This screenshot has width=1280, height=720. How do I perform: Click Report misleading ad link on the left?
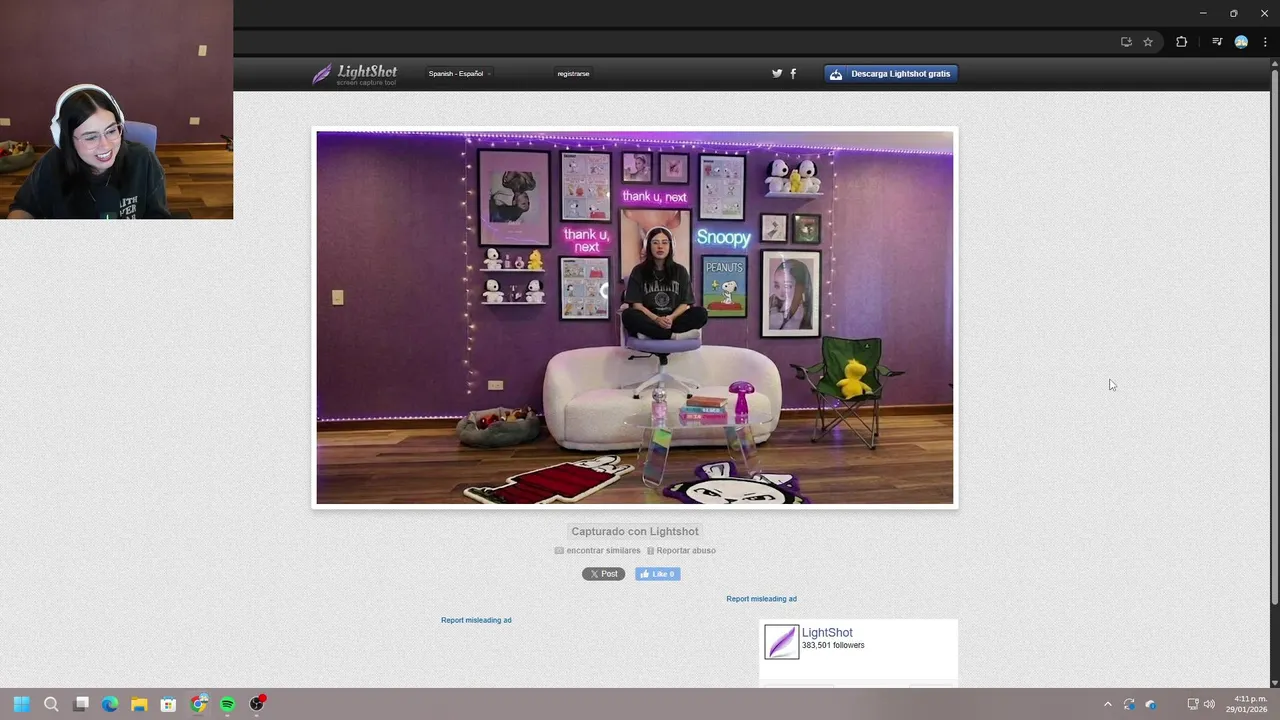tap(476, 620)
